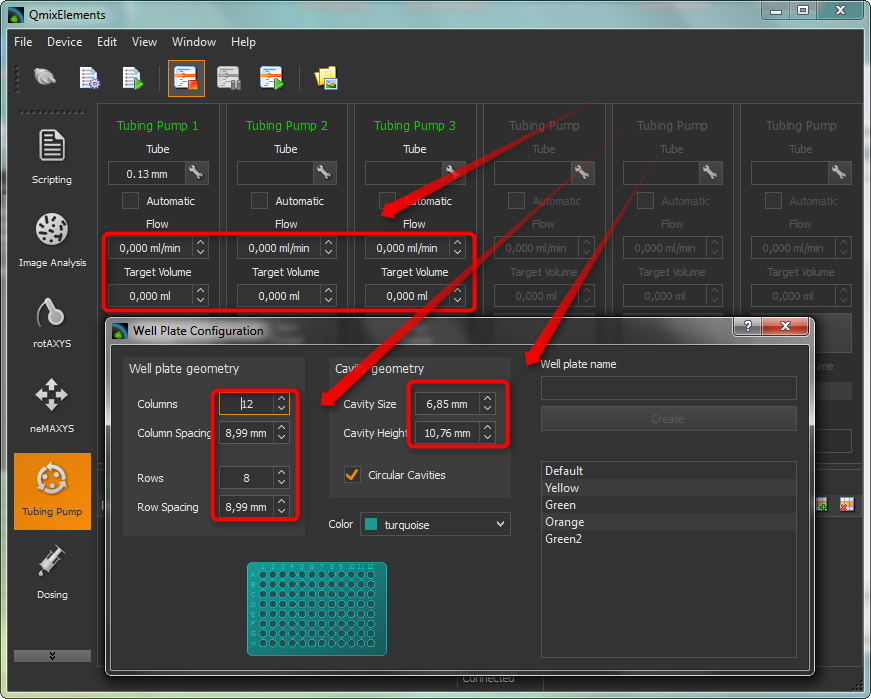Click the wrench icon for Tubing Pump 2
This screenshot has height=699, width=871.
coord(324,173)
